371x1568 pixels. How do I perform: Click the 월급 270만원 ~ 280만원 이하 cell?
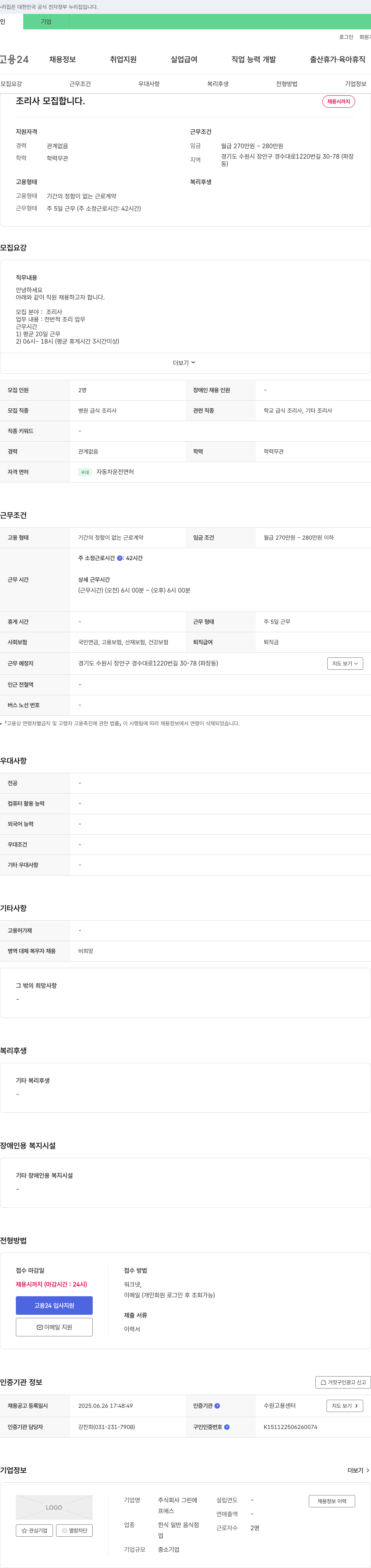298,538
